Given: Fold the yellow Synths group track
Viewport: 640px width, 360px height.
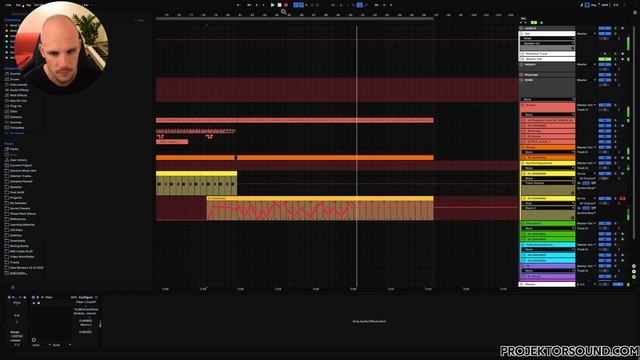Looking at the screenshot, I should [x=523, y=163].
